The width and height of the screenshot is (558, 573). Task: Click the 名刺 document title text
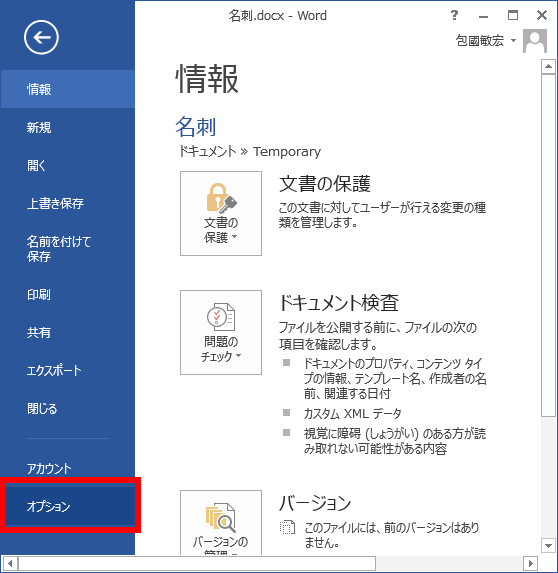[x=196, y=126]
